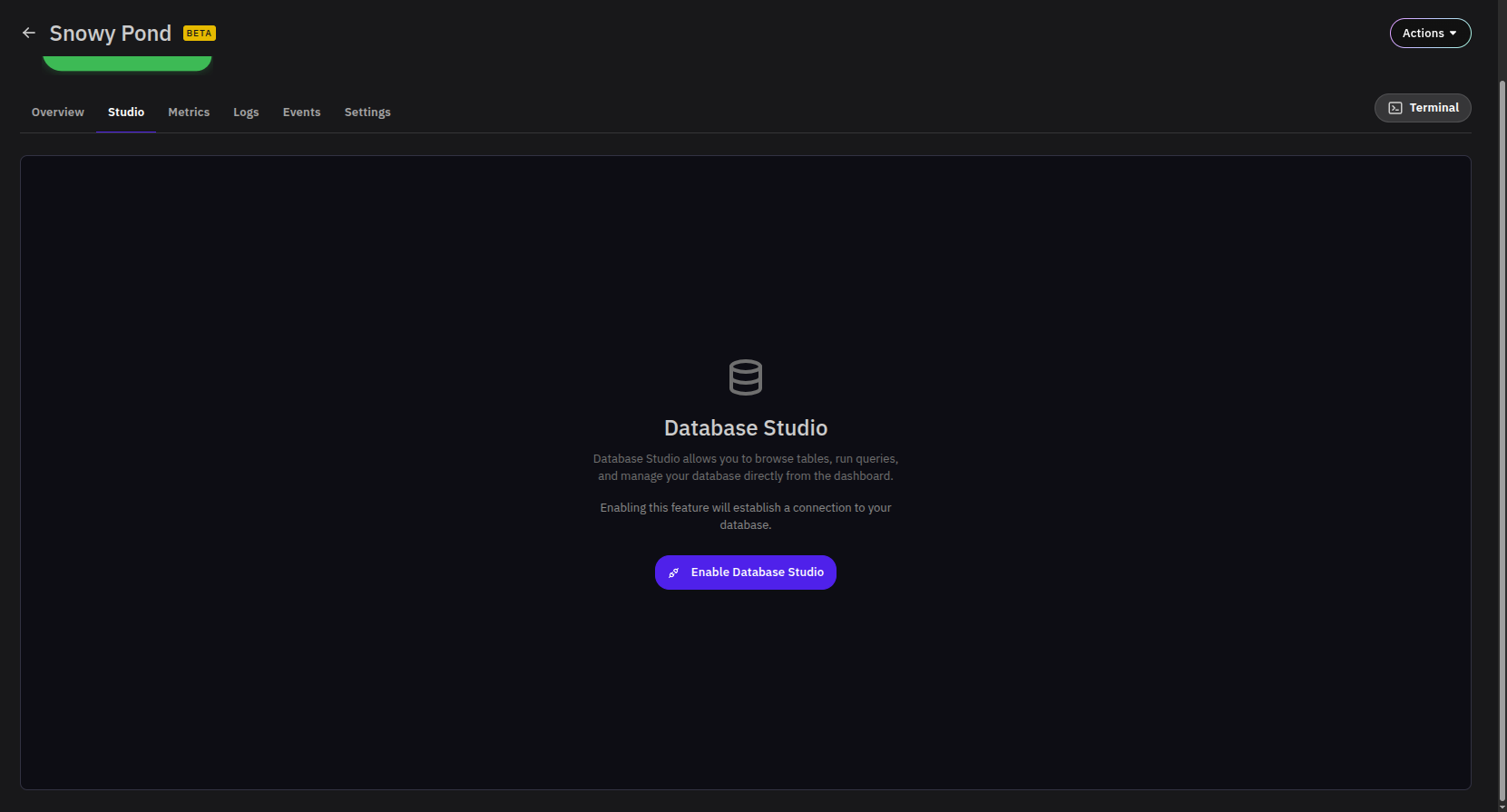Go to the Settings tab
Viewport: 1507px width, 812px height.
tap(367, 113)
